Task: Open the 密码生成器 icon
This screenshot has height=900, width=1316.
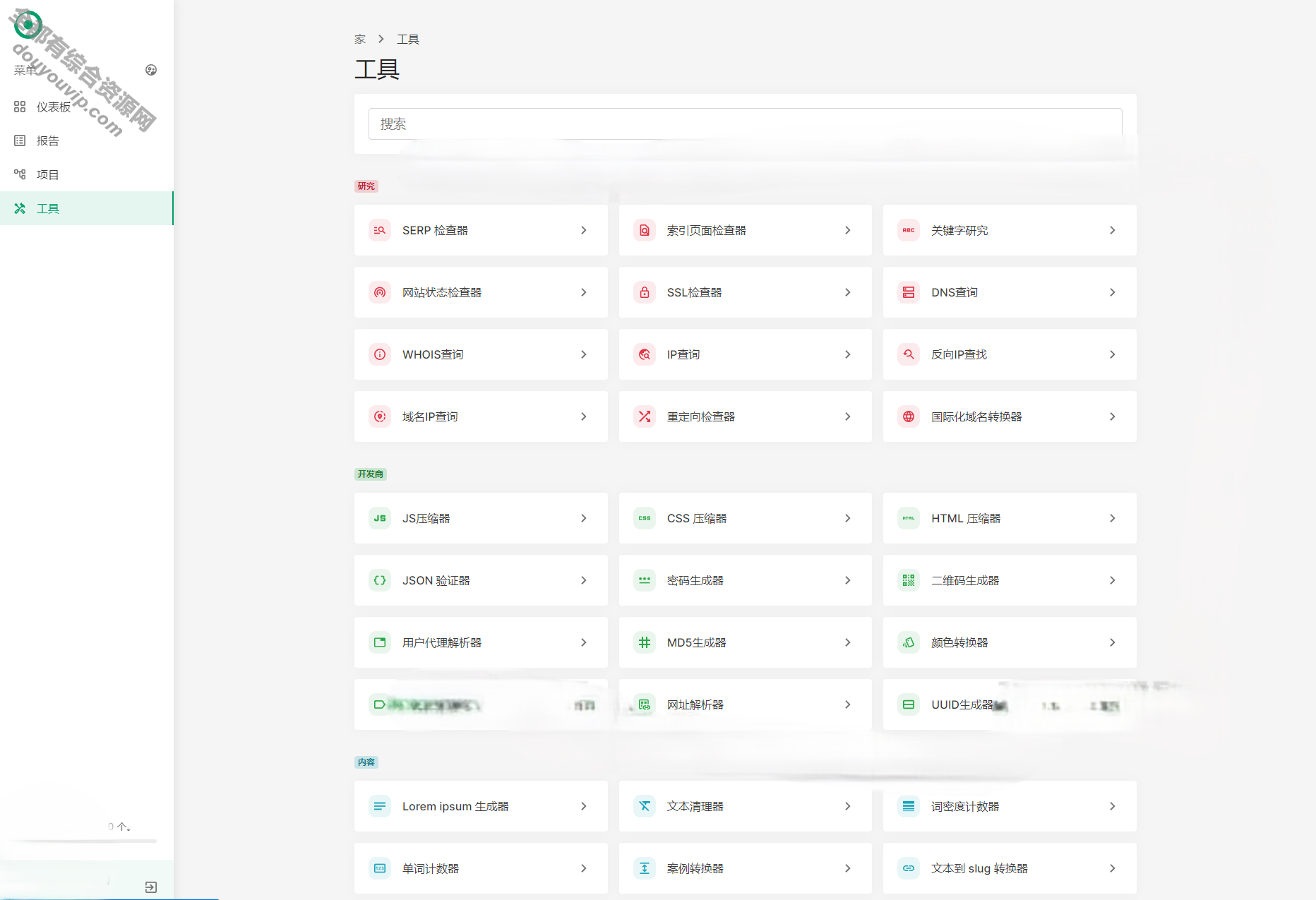Action: click(x=645, y=580)
